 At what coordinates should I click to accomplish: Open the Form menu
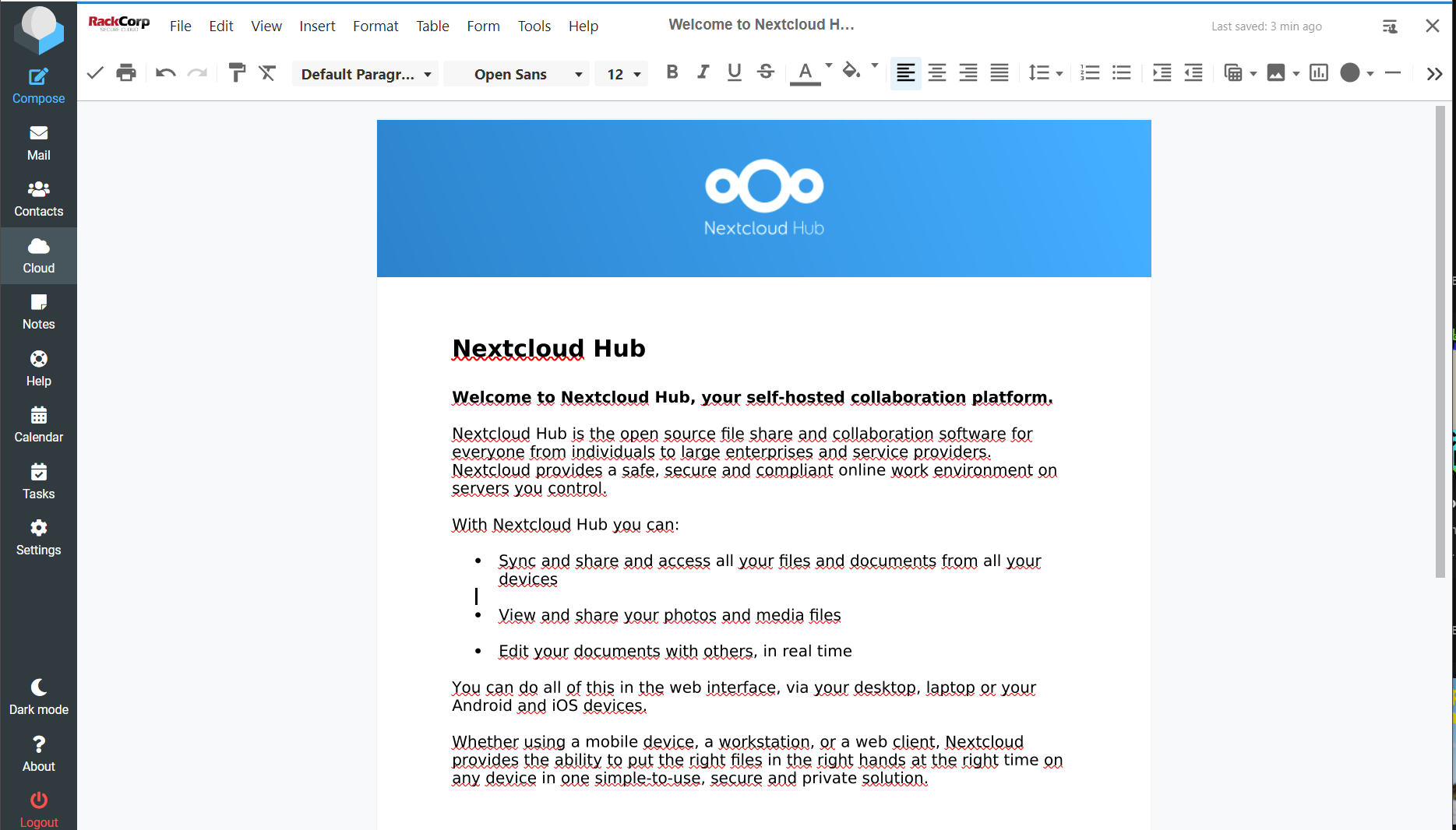(484, 26)
